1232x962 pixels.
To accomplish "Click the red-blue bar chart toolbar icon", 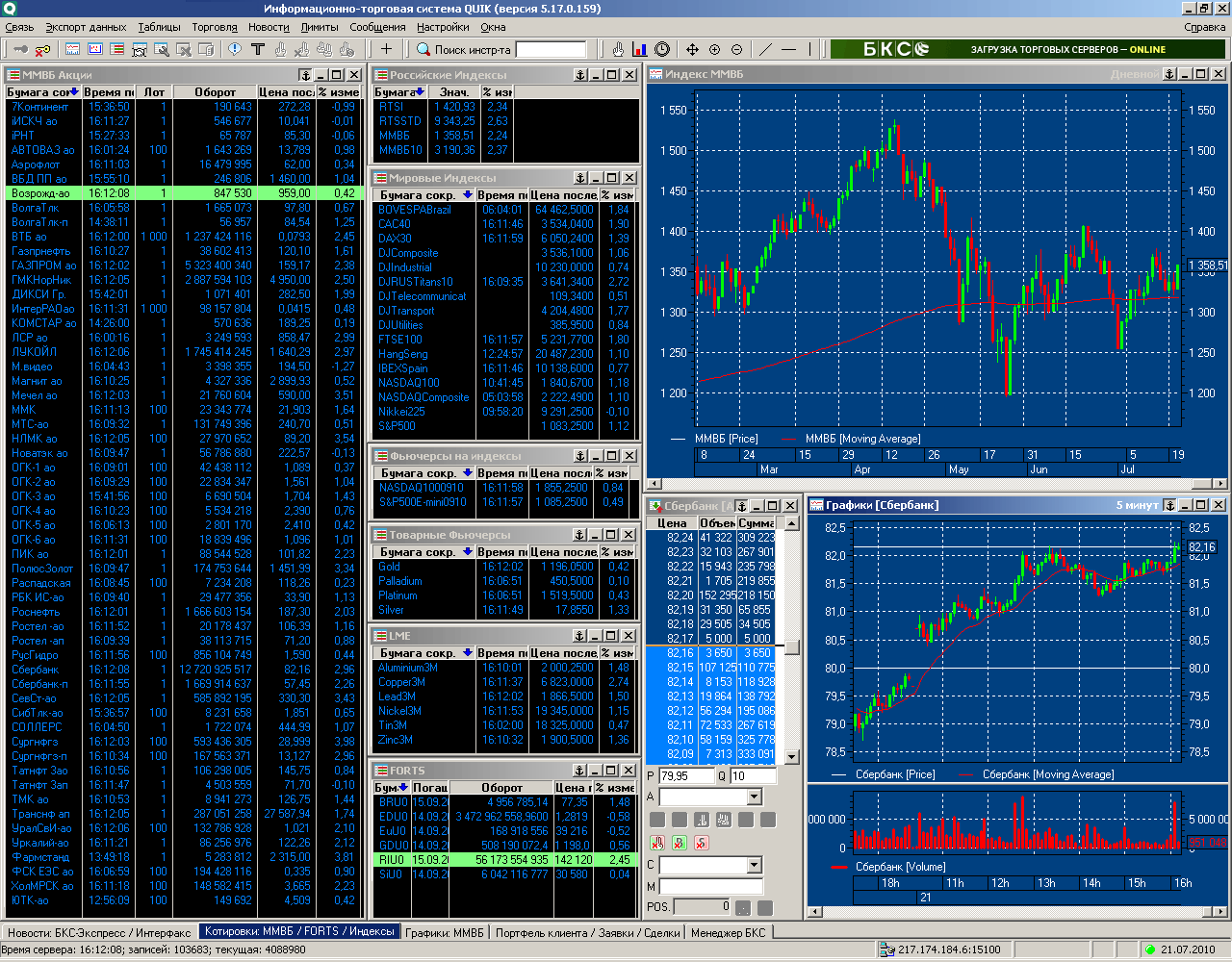I will tap(640, 49).
